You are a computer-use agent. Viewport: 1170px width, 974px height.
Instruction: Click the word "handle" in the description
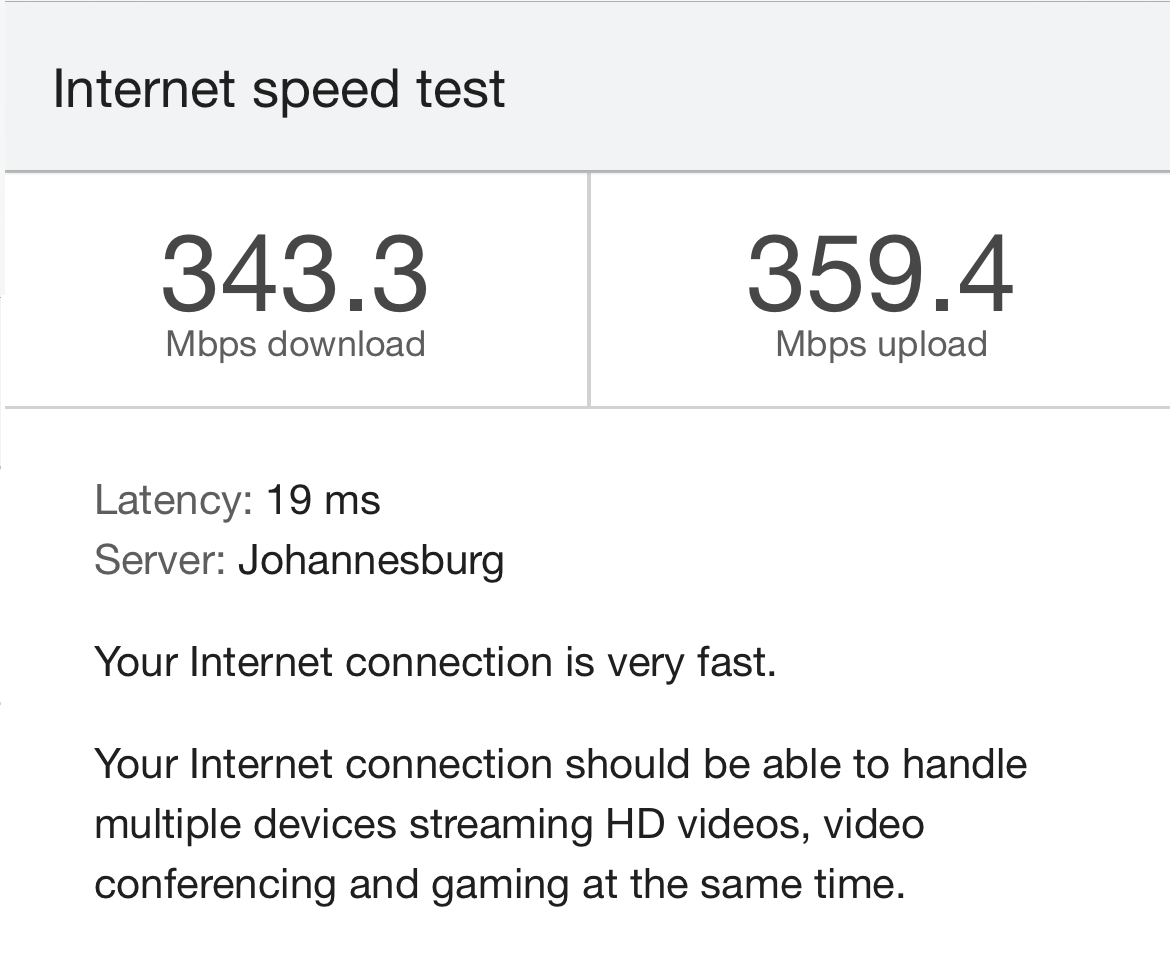[x=964, y=765]
